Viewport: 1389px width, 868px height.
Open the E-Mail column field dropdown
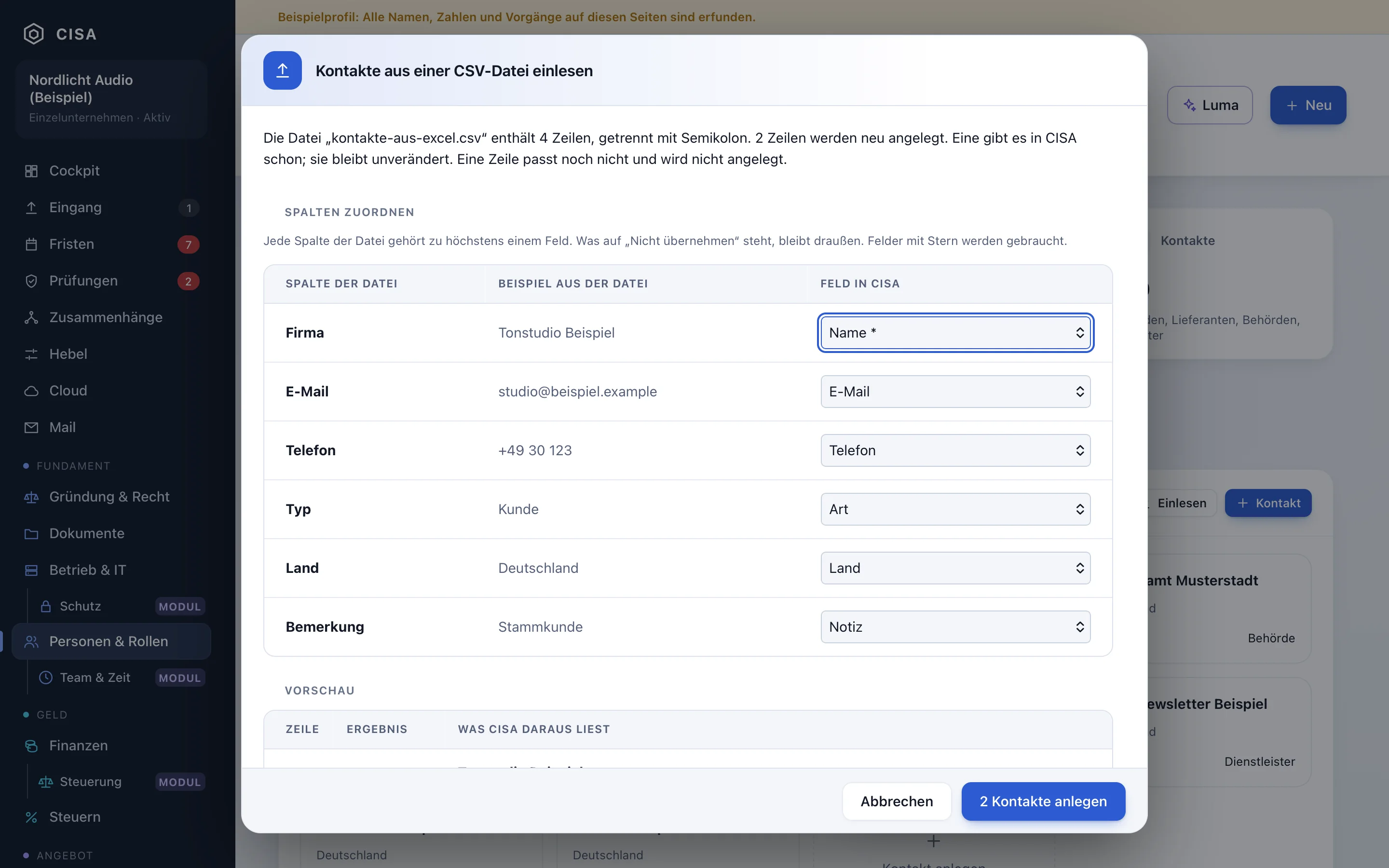pos(955,392)
